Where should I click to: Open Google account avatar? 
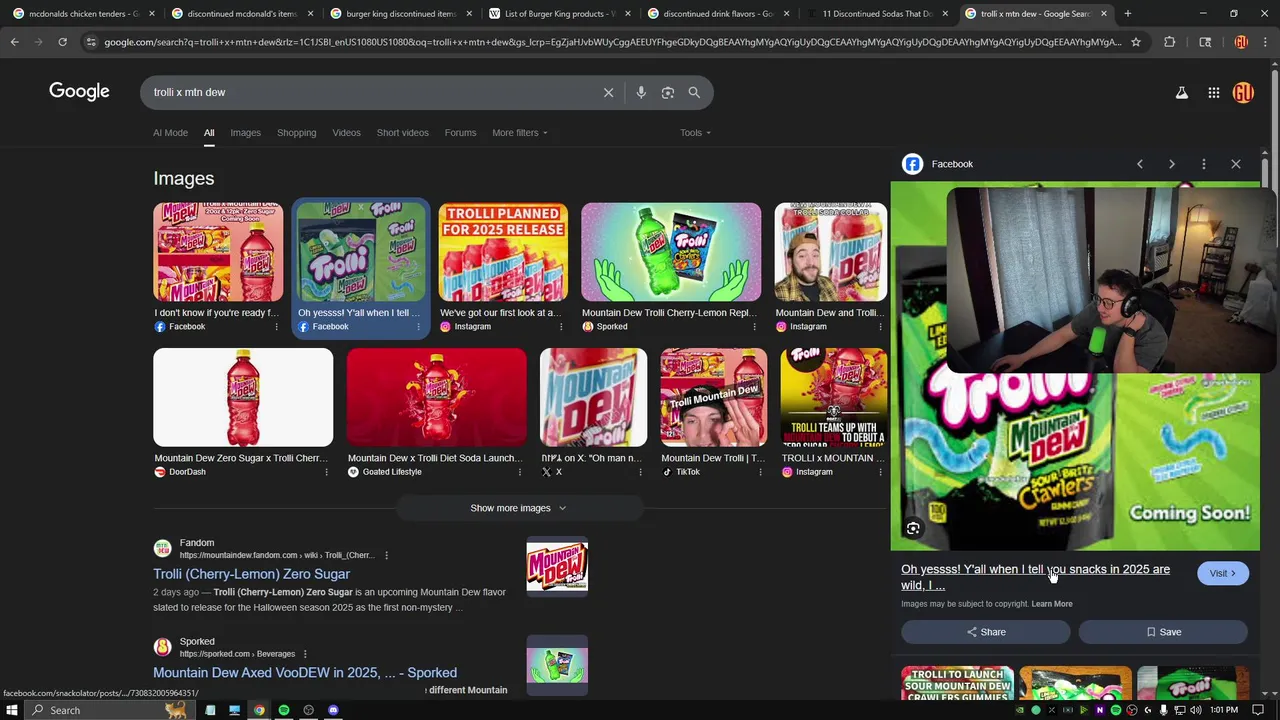tap(1243, 92)
